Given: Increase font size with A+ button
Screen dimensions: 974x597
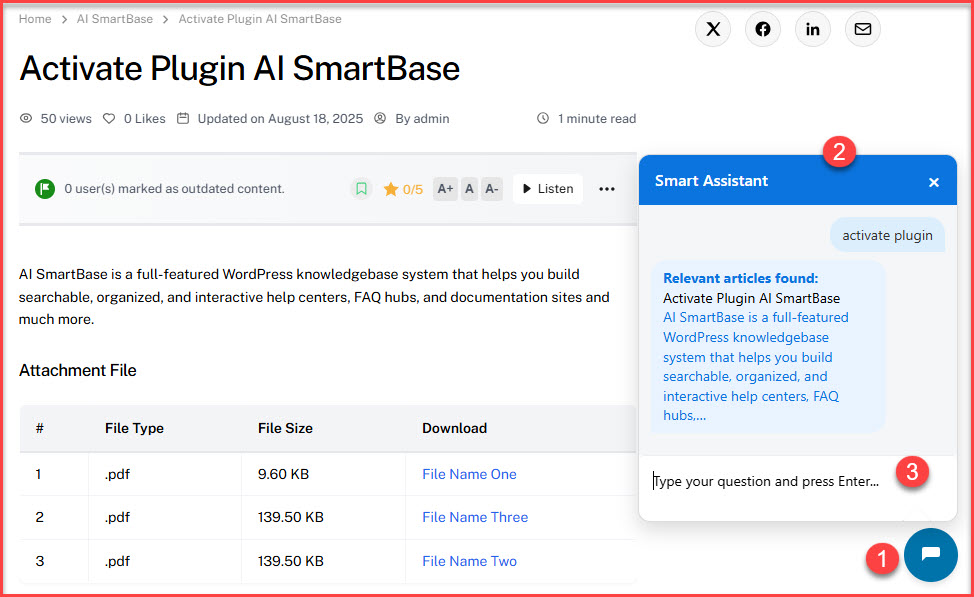Looking at the screenshot, I should click(x=445, y=188).
